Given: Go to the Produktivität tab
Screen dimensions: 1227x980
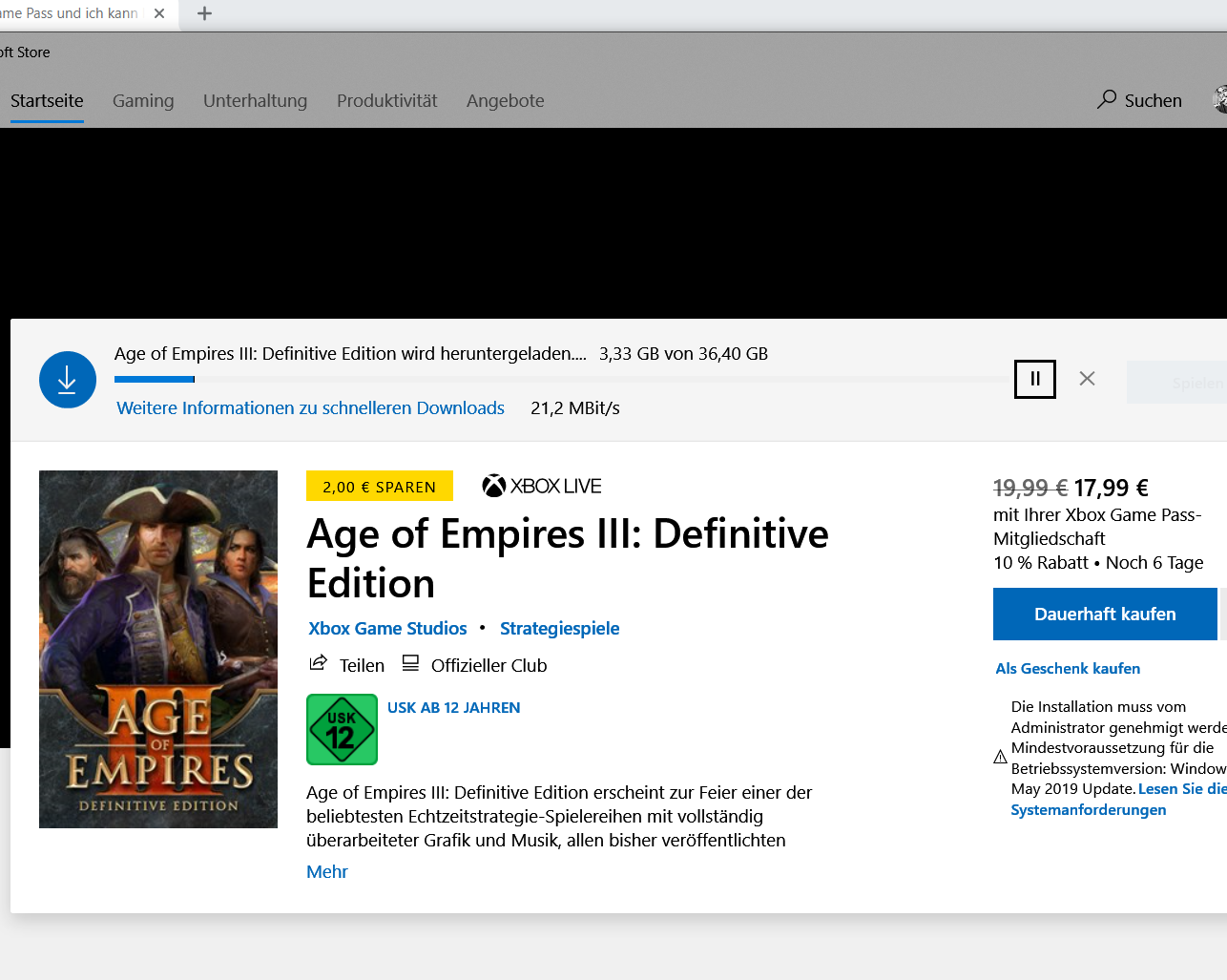Looking at the screenshot, I should (x=386, y=100).
